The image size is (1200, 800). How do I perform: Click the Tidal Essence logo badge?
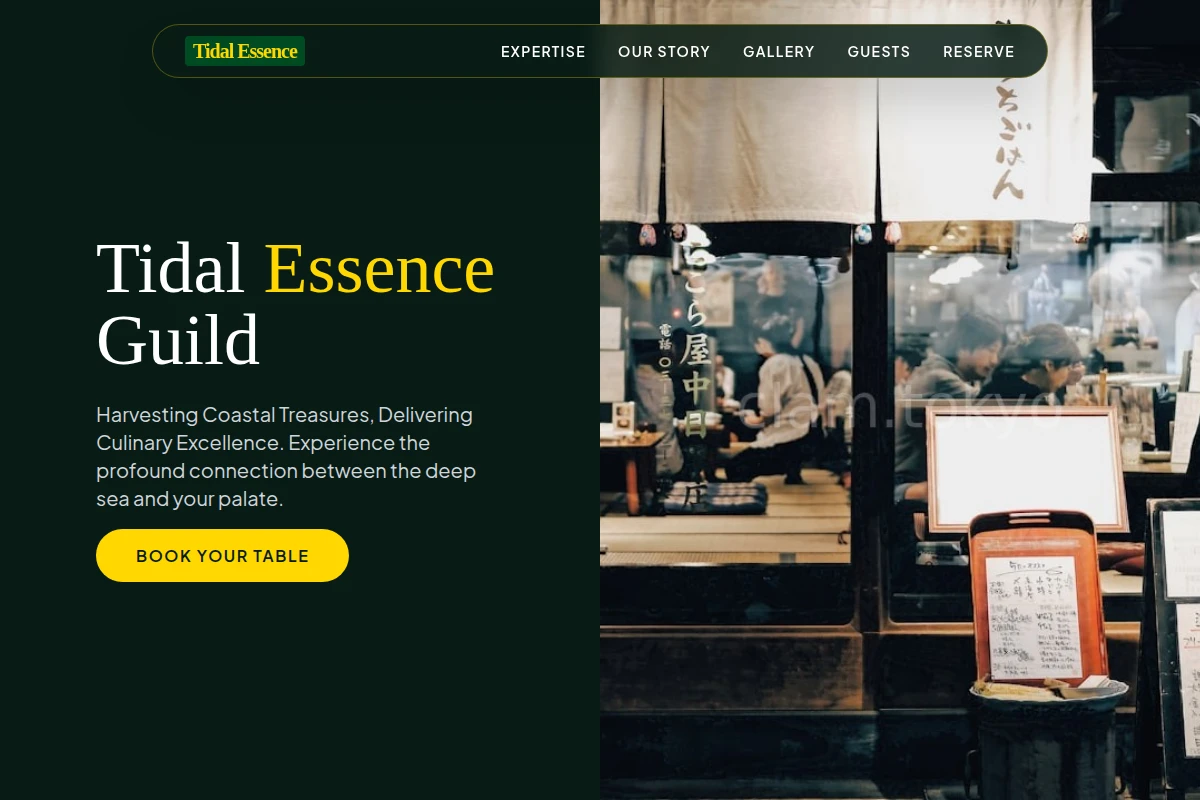245,51
